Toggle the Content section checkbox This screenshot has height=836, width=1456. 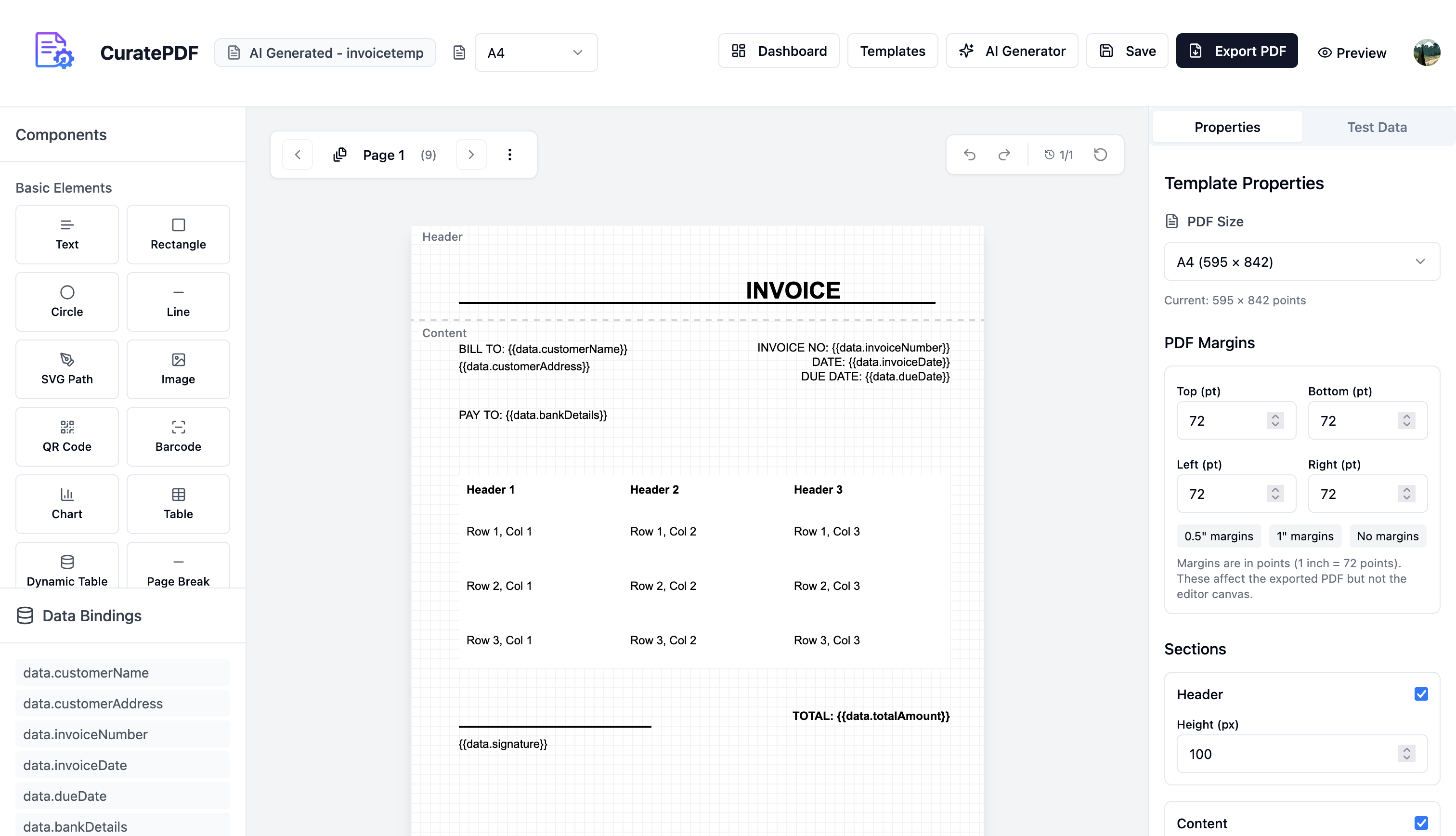click(1420, 823)
